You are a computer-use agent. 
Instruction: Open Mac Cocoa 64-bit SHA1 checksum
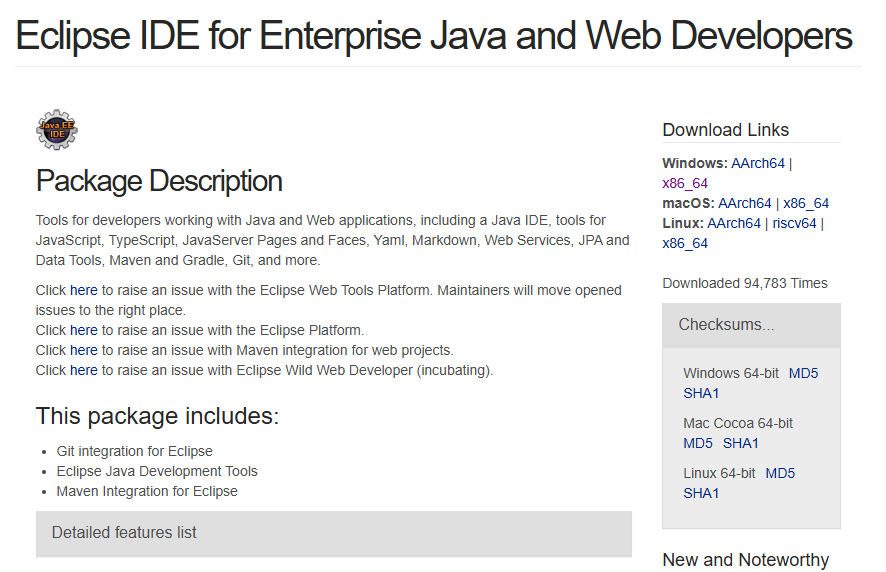tap(741, 443)
